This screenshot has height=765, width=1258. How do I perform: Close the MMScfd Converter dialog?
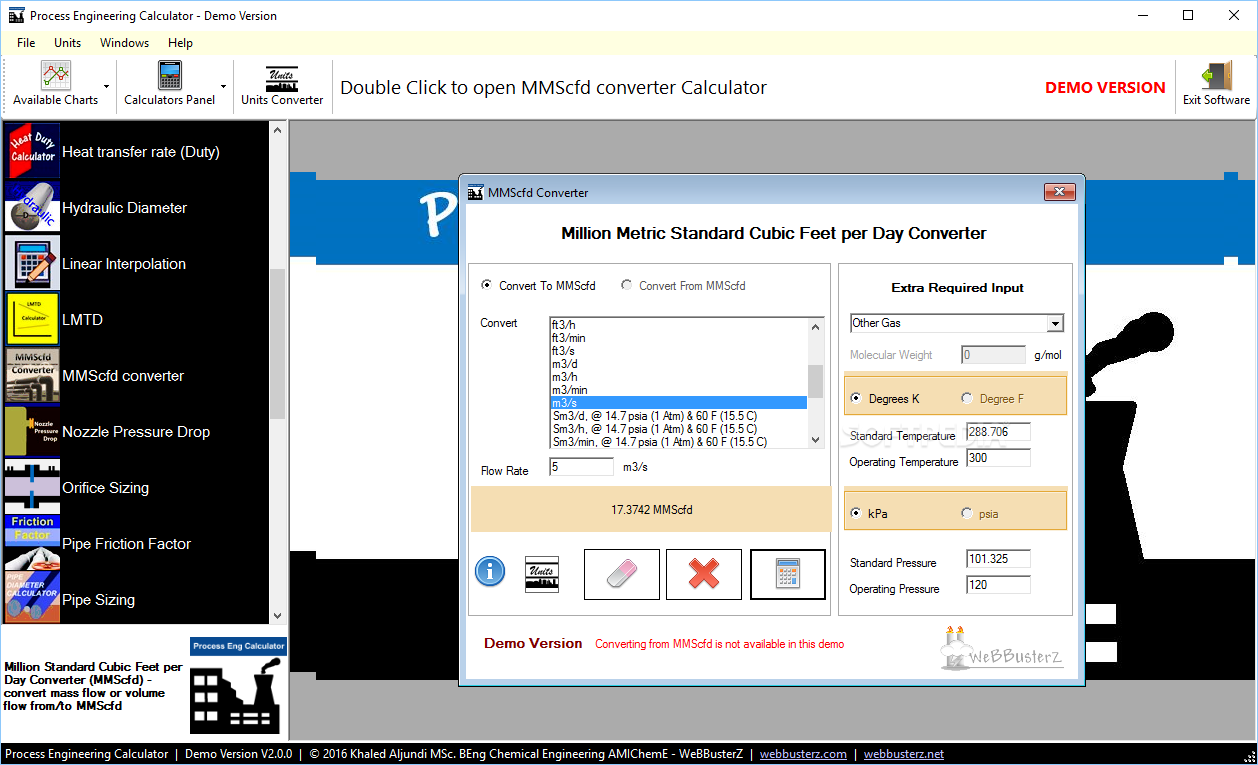click(1059, 192)
